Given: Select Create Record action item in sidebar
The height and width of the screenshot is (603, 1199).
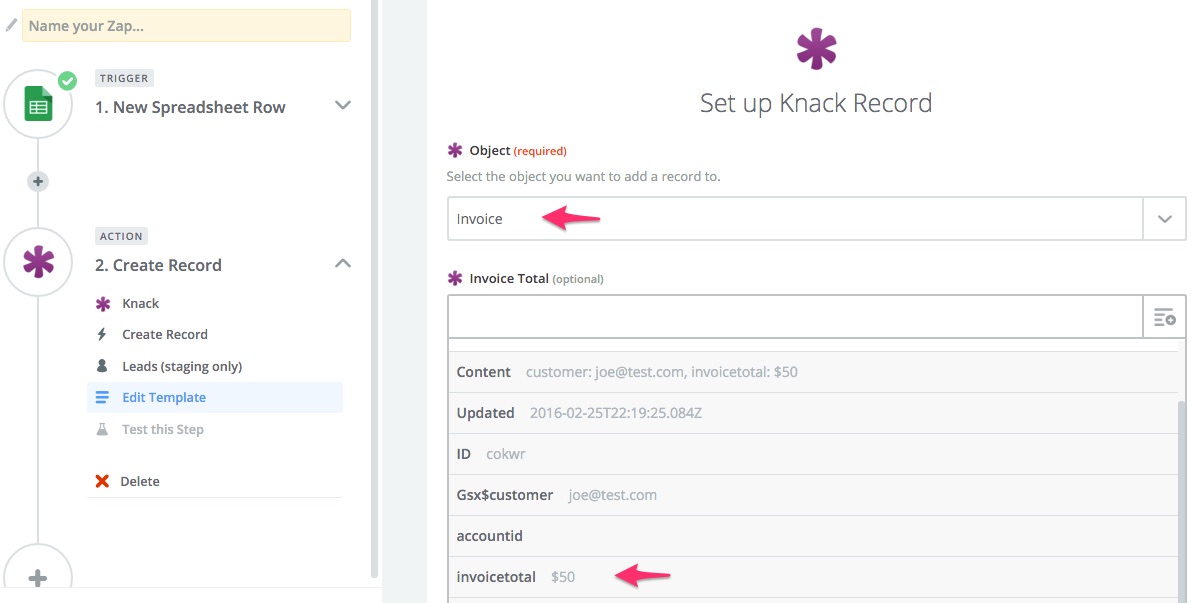Looking at the screenshot, I should [x=165, y=334].
